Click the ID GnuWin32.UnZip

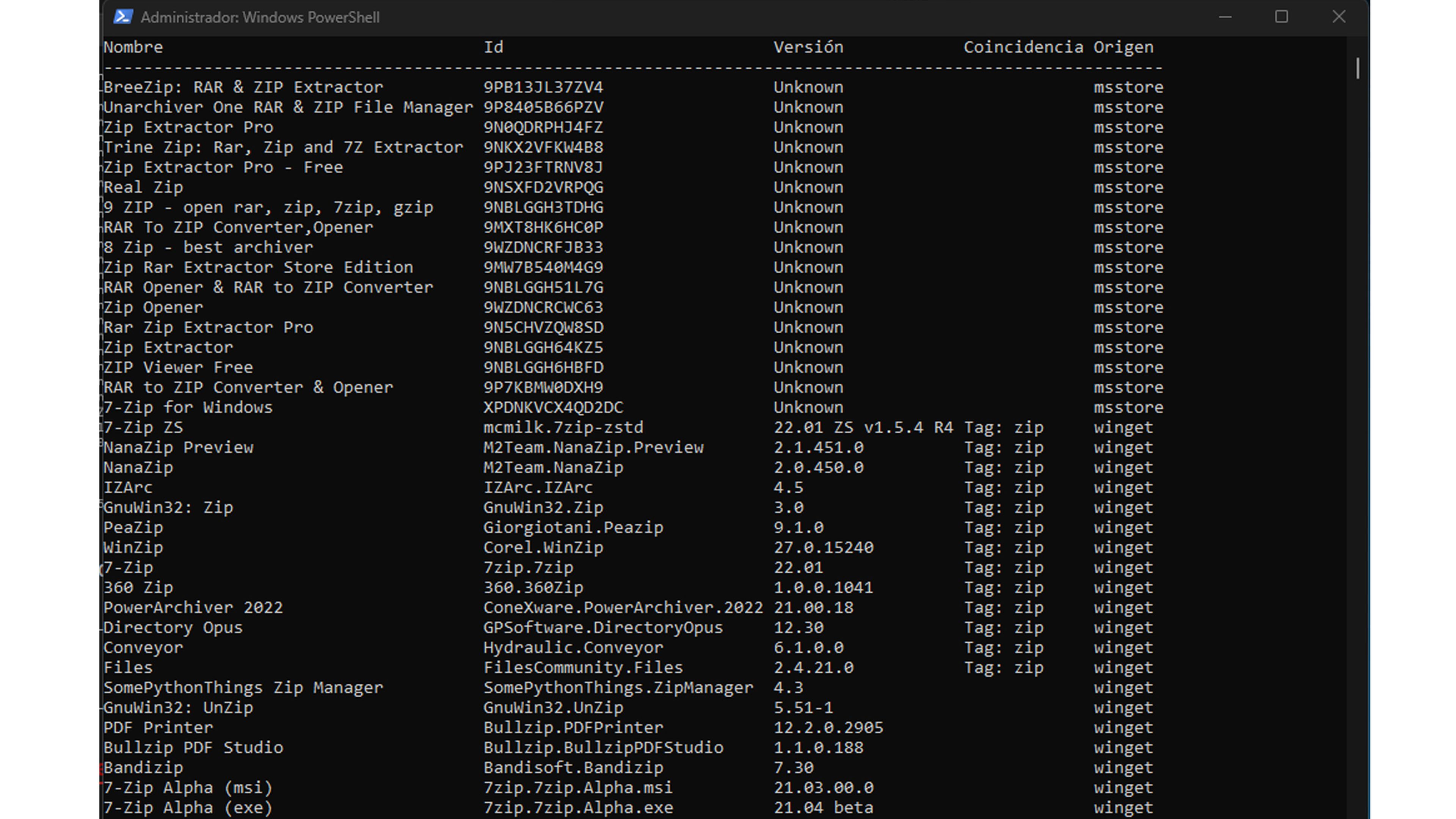[553, 708]
